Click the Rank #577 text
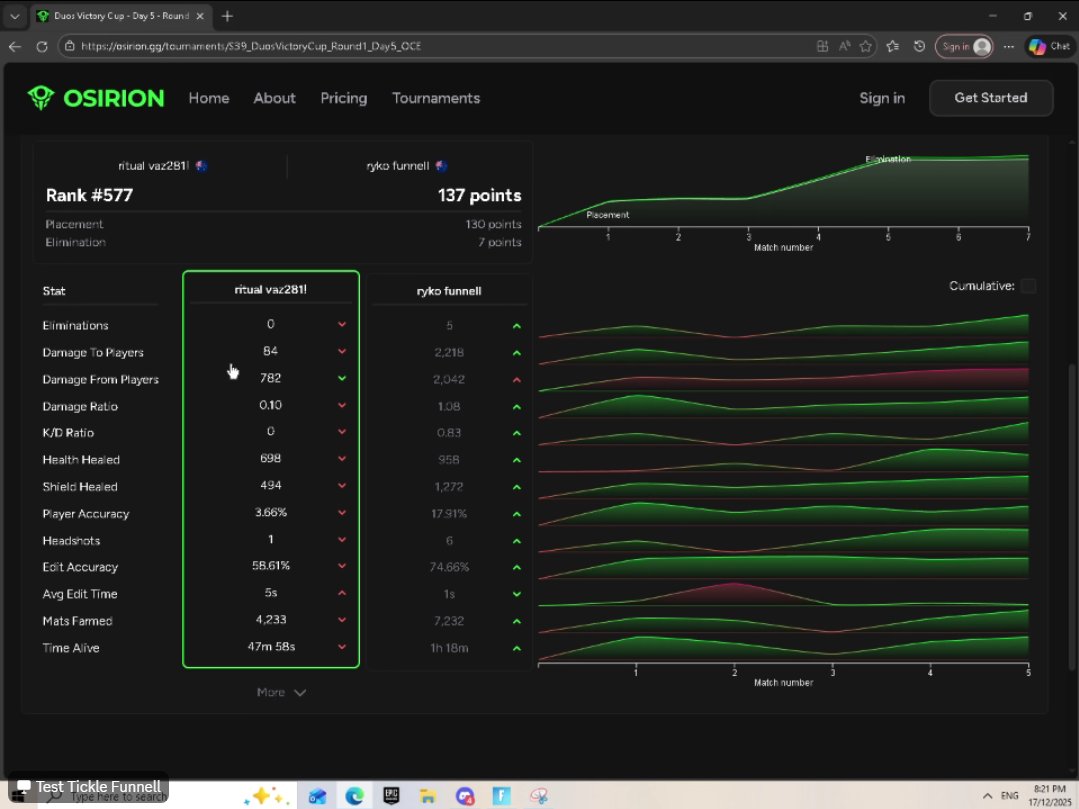Image resolution: width=1079 pixels, height=809 pixels. click(x=89, y=195)
